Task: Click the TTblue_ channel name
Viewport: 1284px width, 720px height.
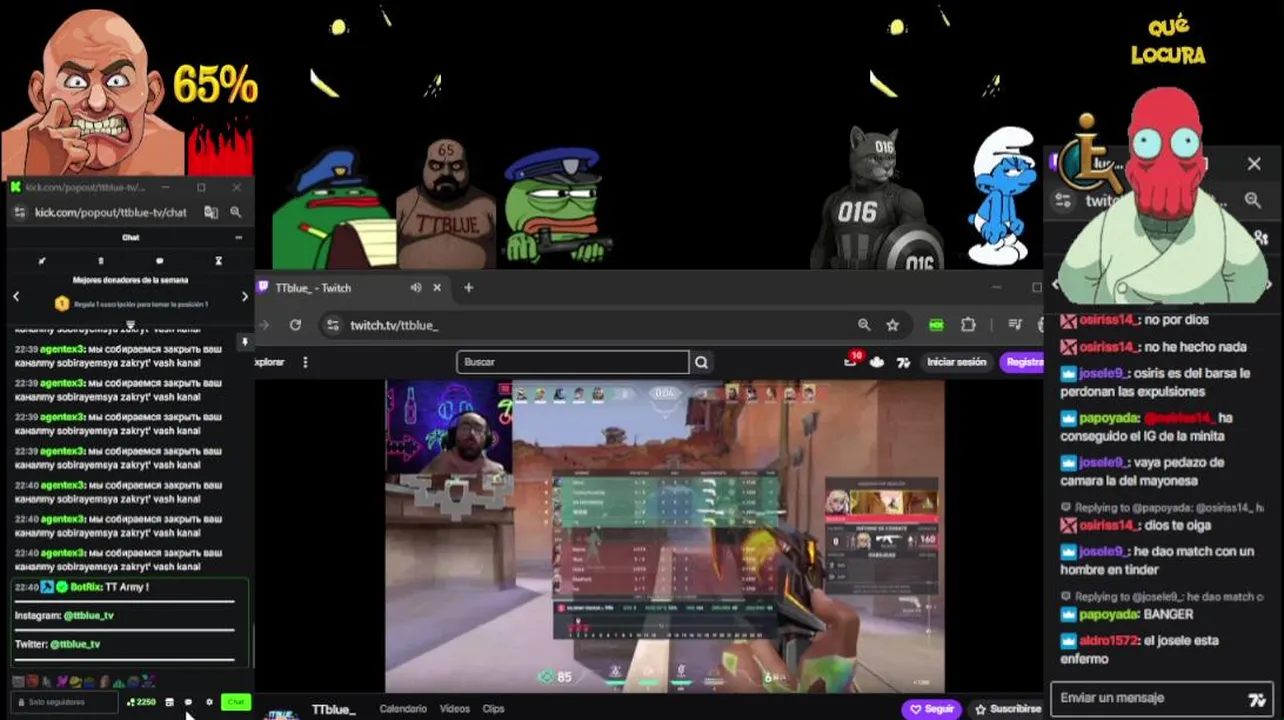Action: (333, 710)
